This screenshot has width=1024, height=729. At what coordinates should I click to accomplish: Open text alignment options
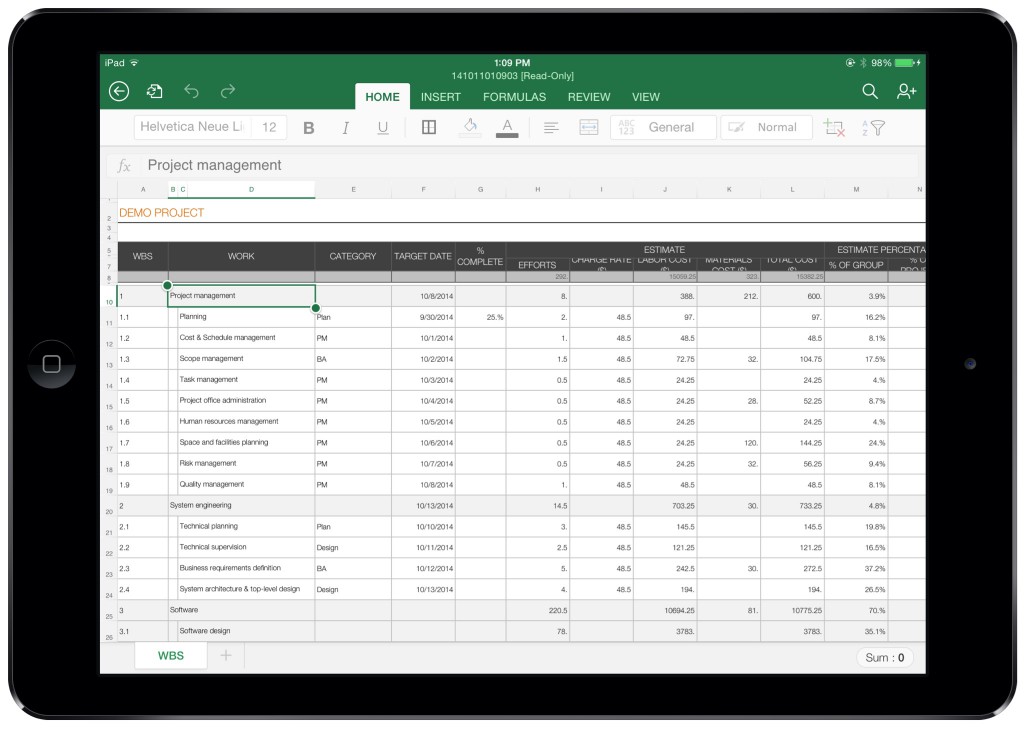(x=551, y=127)
